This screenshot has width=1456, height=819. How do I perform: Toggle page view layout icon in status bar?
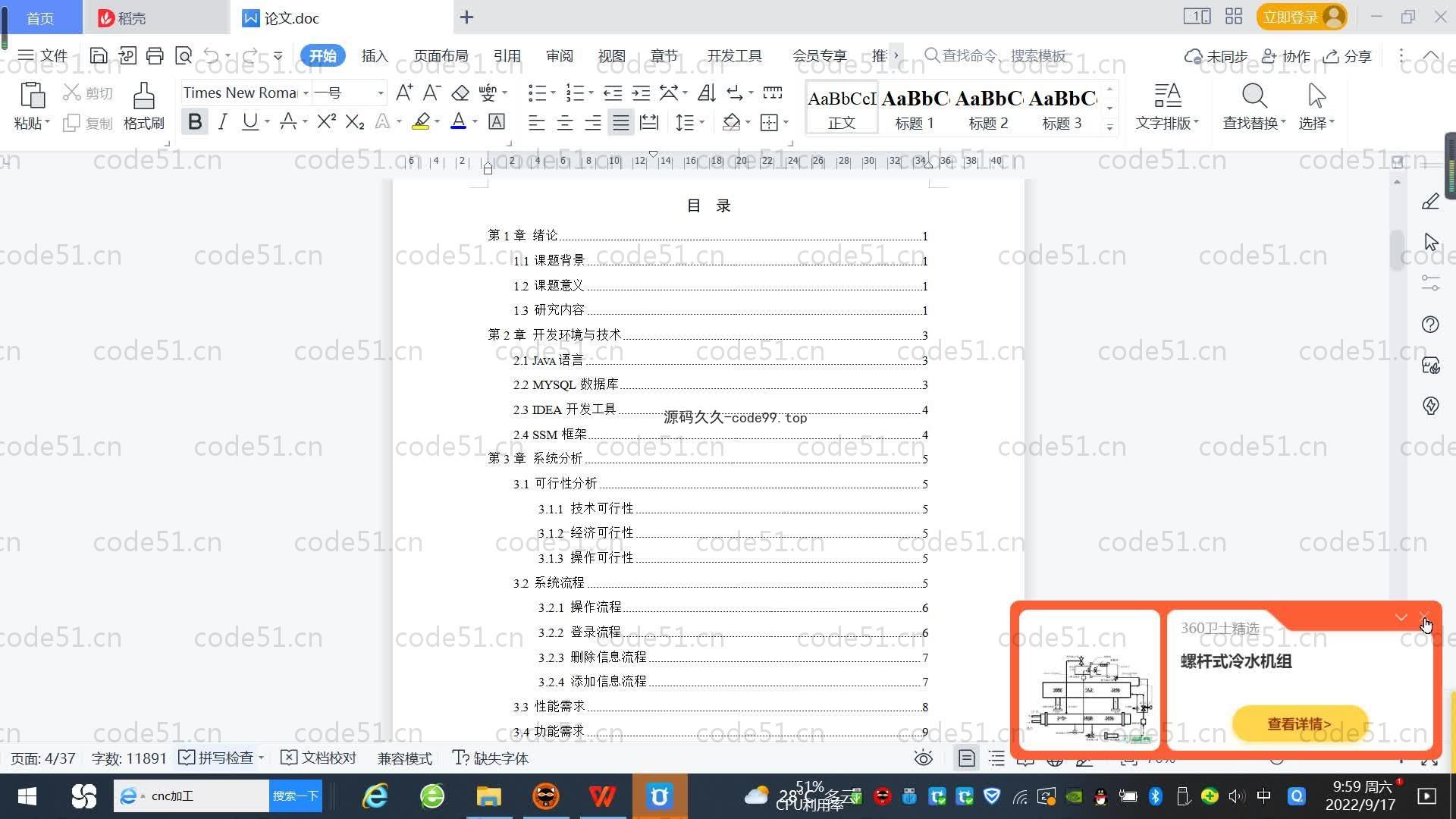[x=966, y=758]
